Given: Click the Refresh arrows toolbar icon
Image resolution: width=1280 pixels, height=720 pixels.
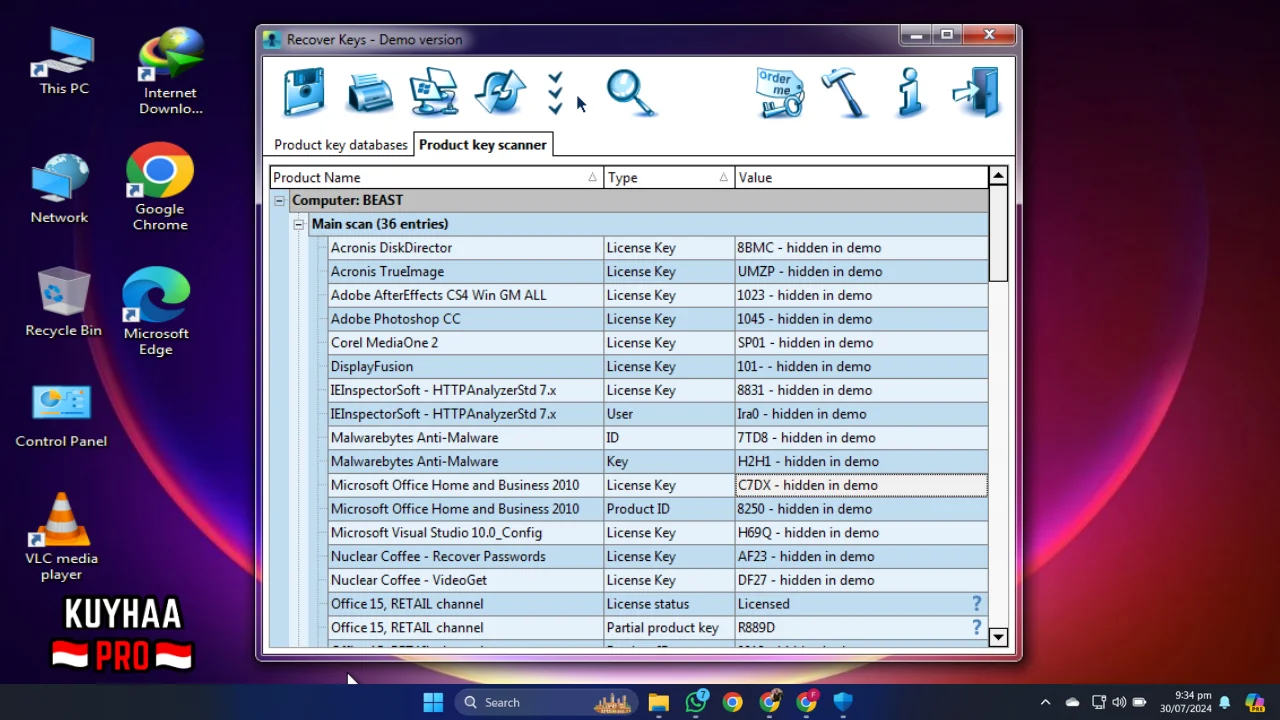Looking at the screenshot, I should point(500,92).
